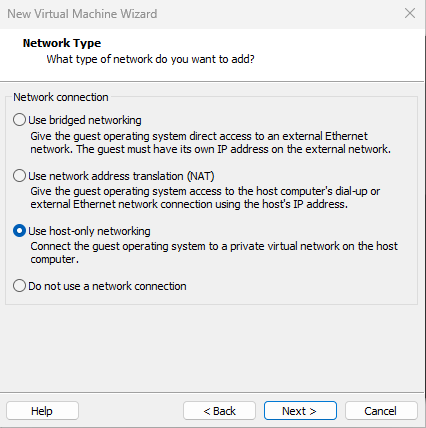Screen dimensions: 426x428
Task: Click the 'Network connection' group label
Action: click(x=61, y=97)
